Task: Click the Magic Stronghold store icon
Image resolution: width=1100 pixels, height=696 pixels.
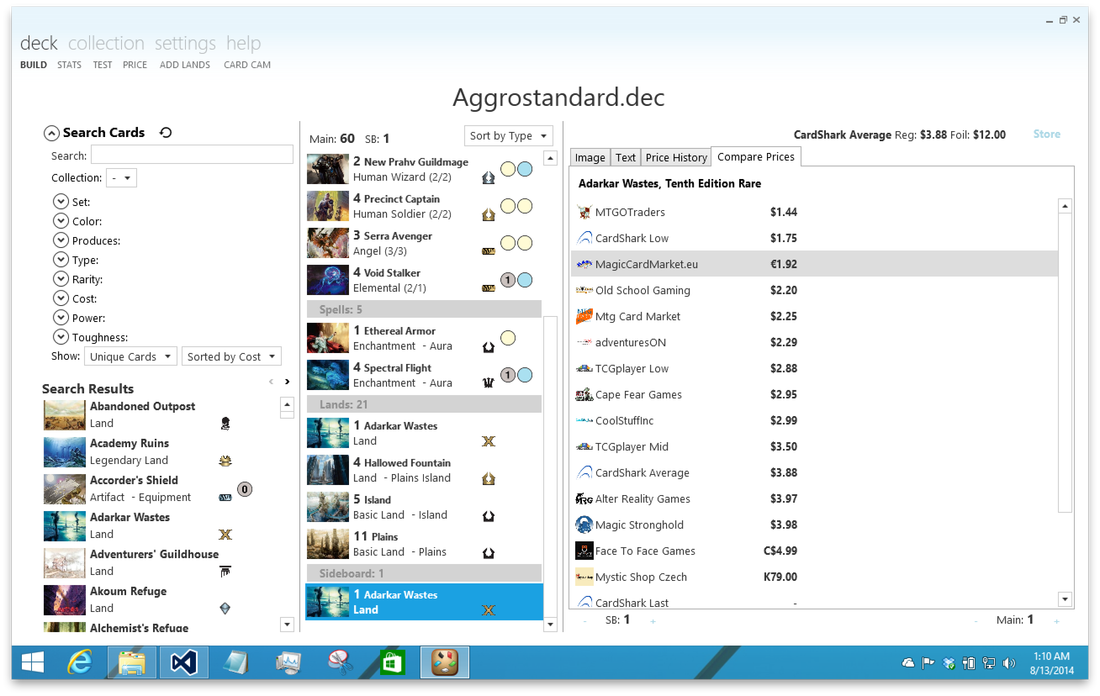Action: click(584, 525)
